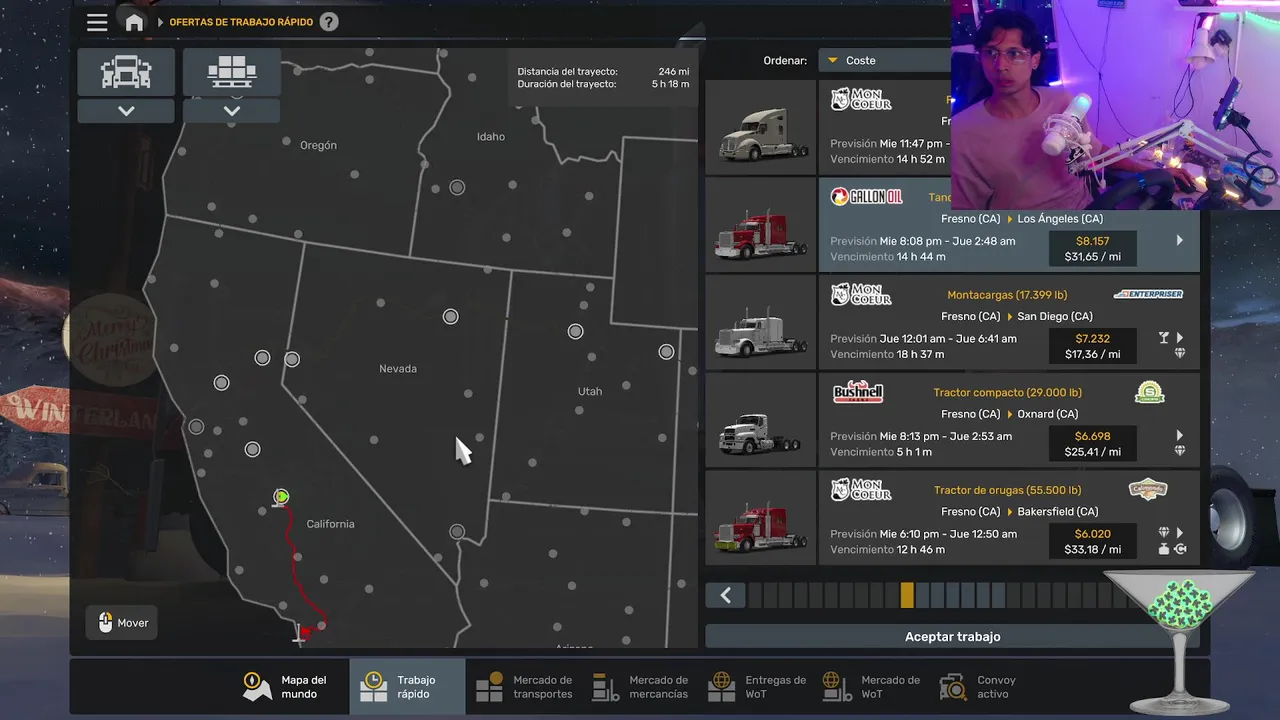
Task: Click Fresno to Los Ángeles route text
Action: click(x=1022, y=219)
